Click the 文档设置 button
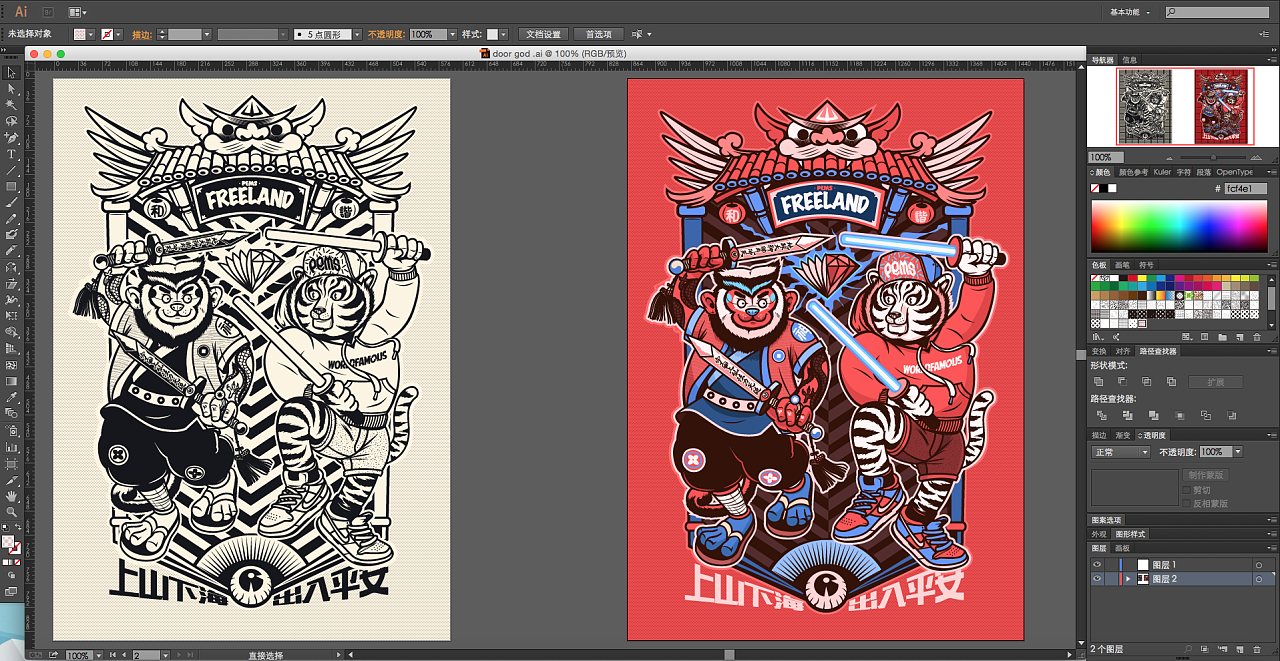Viewport: 1280px width, 661px height. (x=544, y=34)
